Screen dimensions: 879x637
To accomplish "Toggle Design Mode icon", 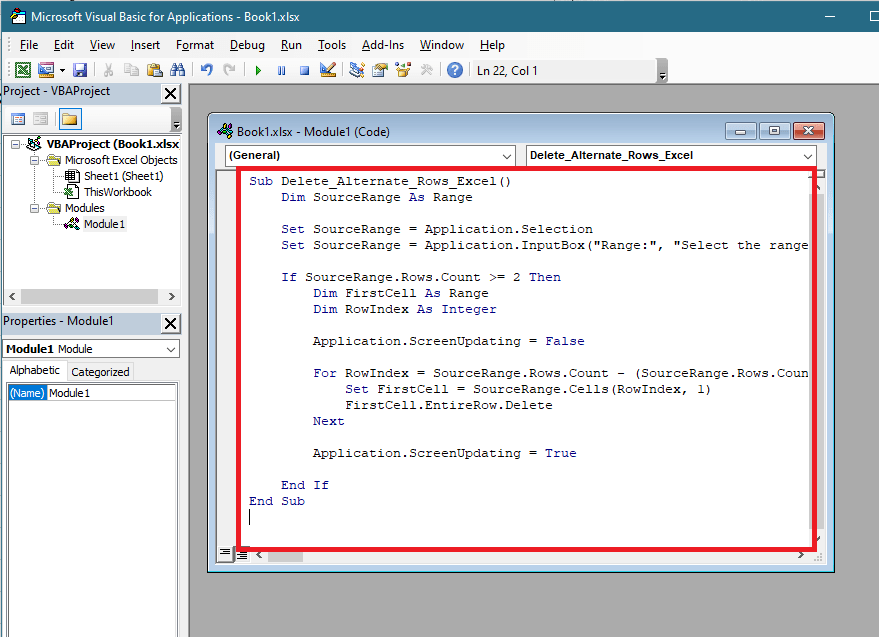I will point(328,70).
